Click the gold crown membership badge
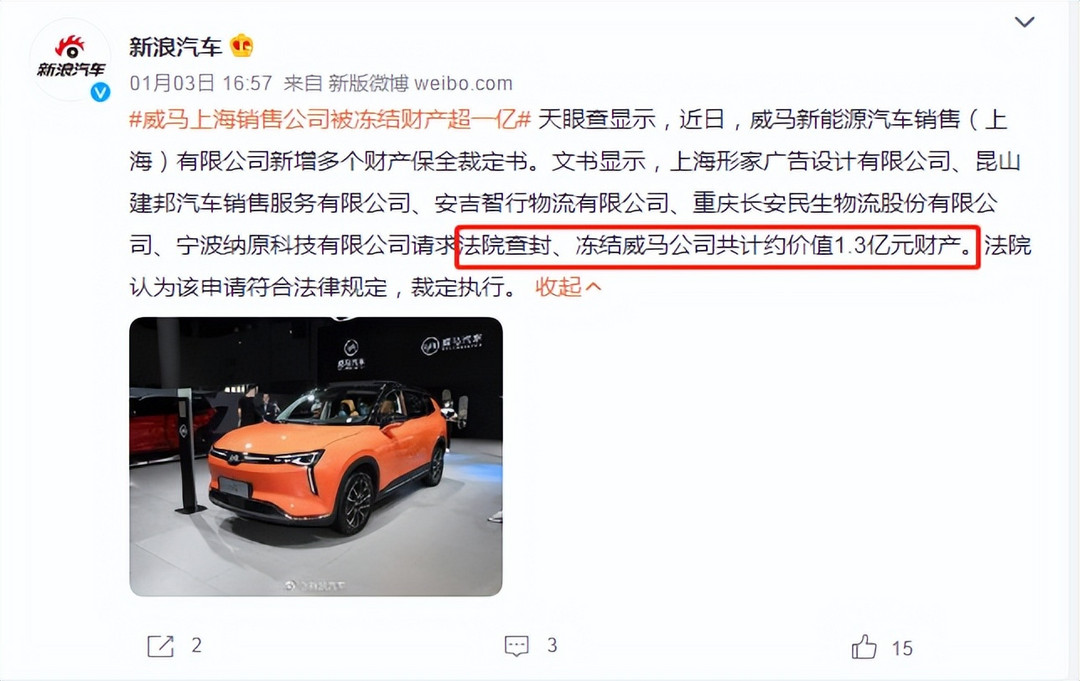This screenshot has width=1080, height=681. coord(242,46)
